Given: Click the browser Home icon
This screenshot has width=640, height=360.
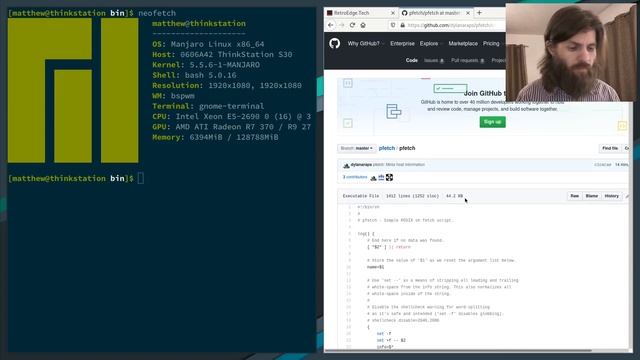Looking at the screenshot, I should click(x=363, y=25).
